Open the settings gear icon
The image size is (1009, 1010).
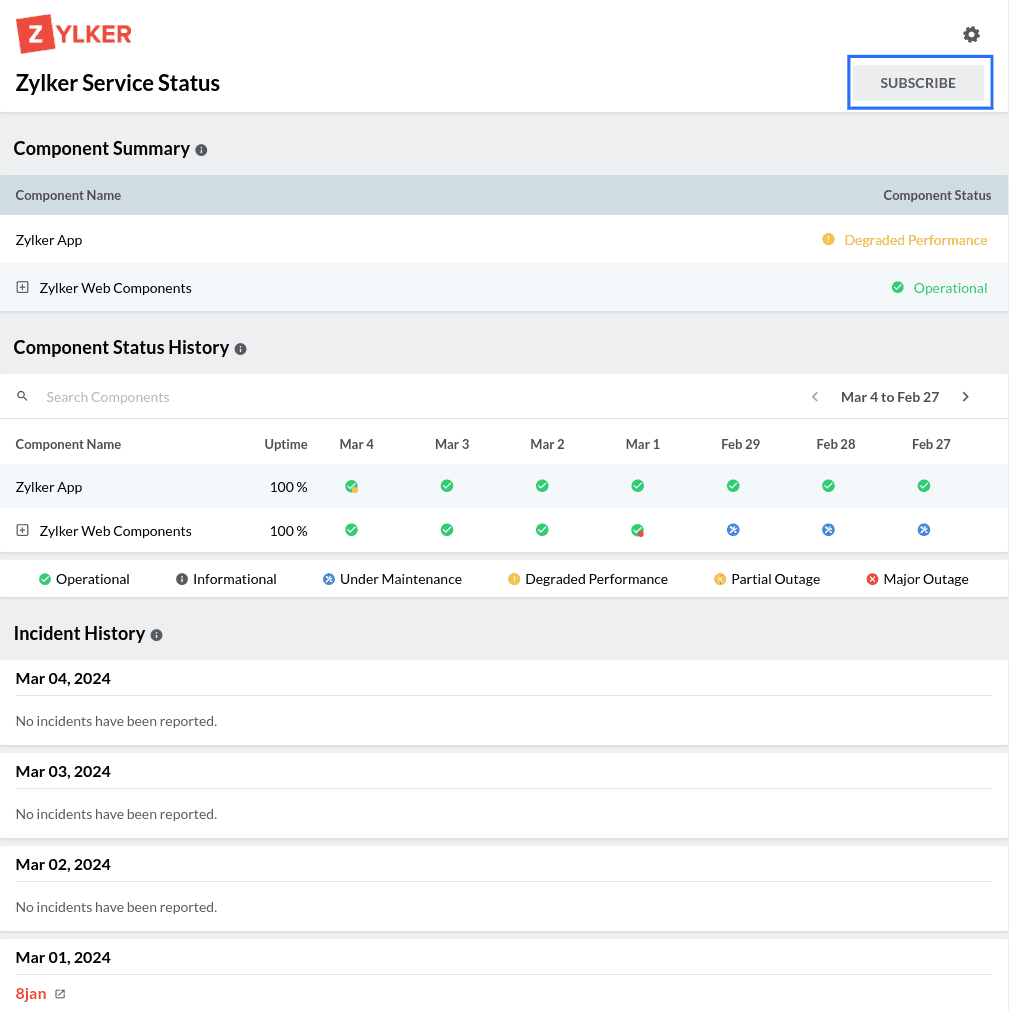pos(971,35)
